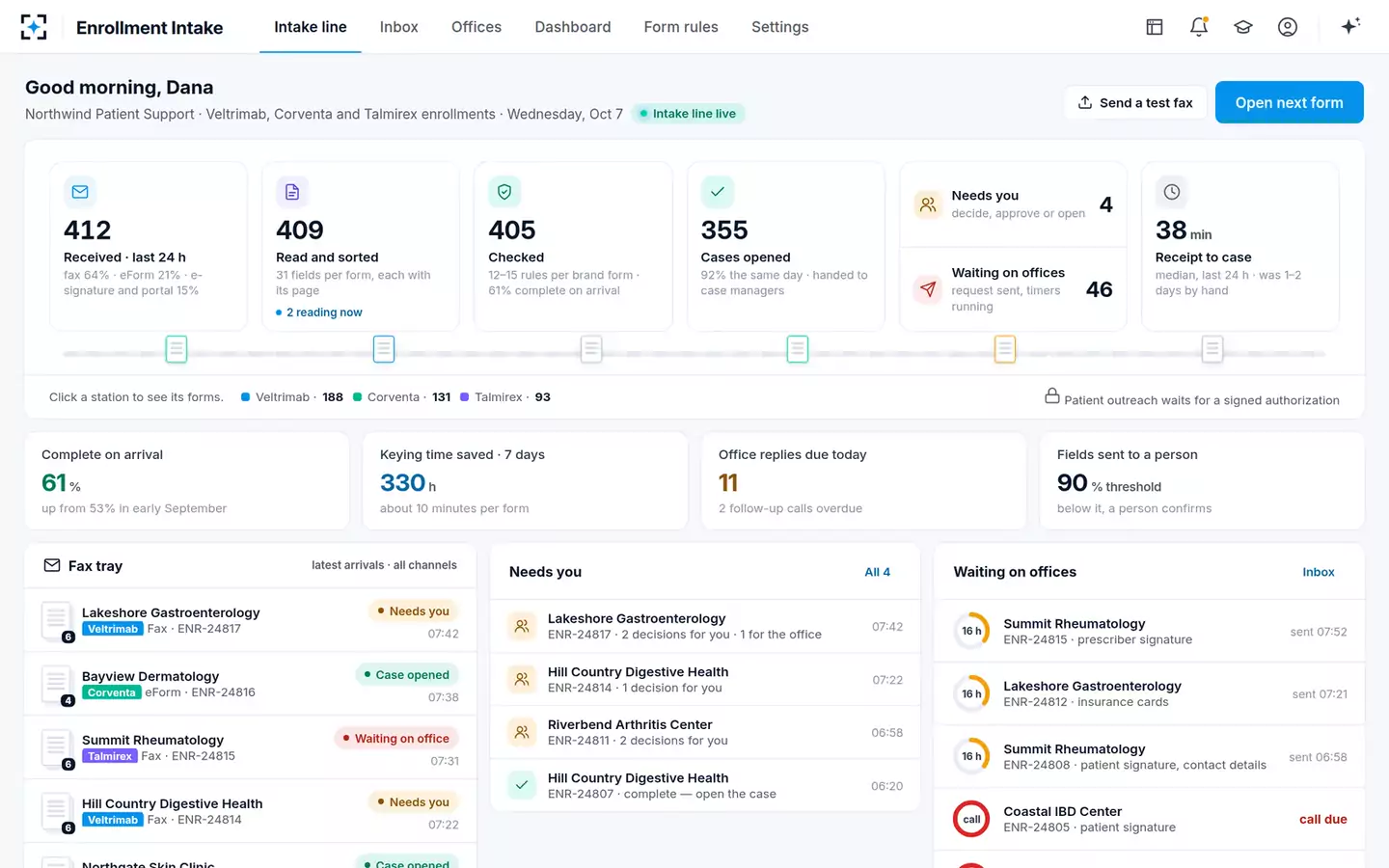This screenshot has height=868, width=1389.
Task: Click the red call ring for Coastal IBD Center
Action: (971, 819)
